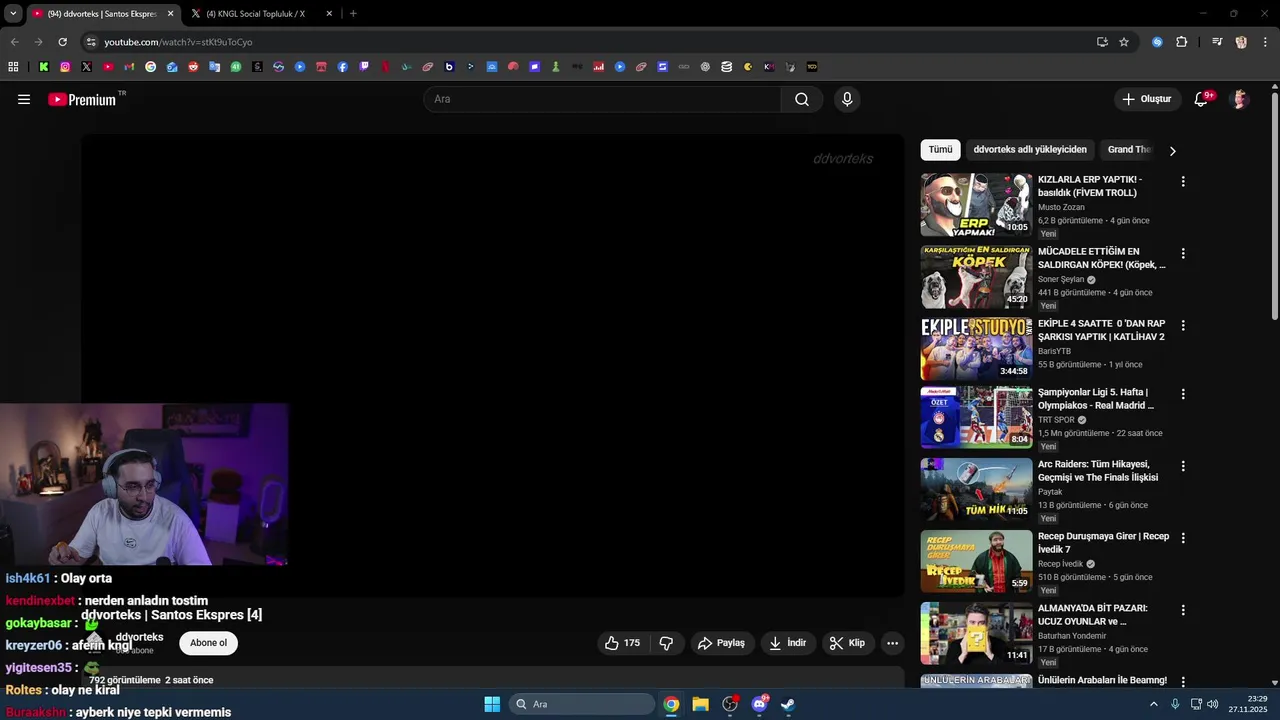This screenshot has height=720, width=1280.
Task: Open Chrome extensions puzzle icon
Action: [x=1181, y=42]
